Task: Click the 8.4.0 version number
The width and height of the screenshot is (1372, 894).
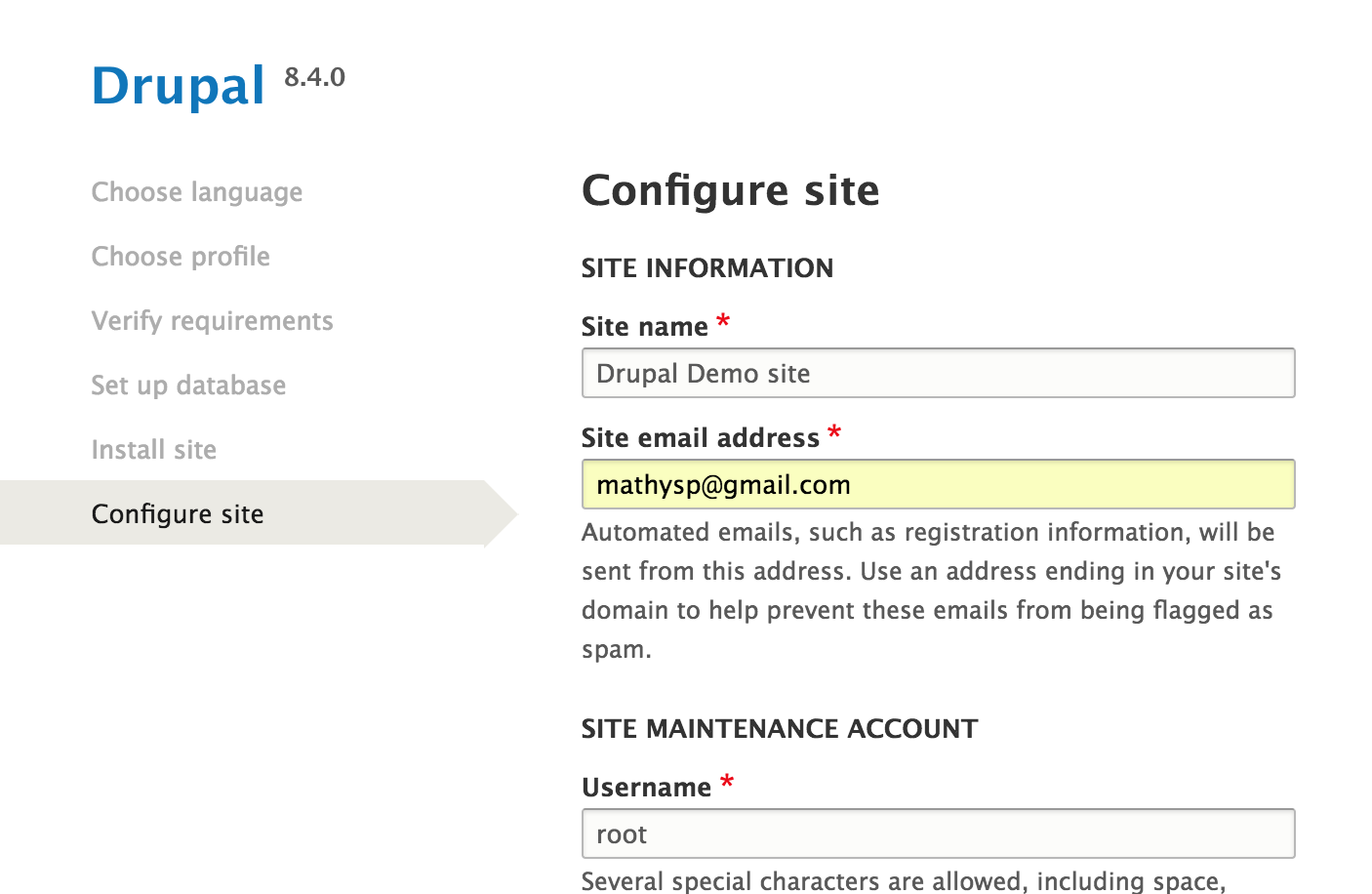Action: point(314,77)
